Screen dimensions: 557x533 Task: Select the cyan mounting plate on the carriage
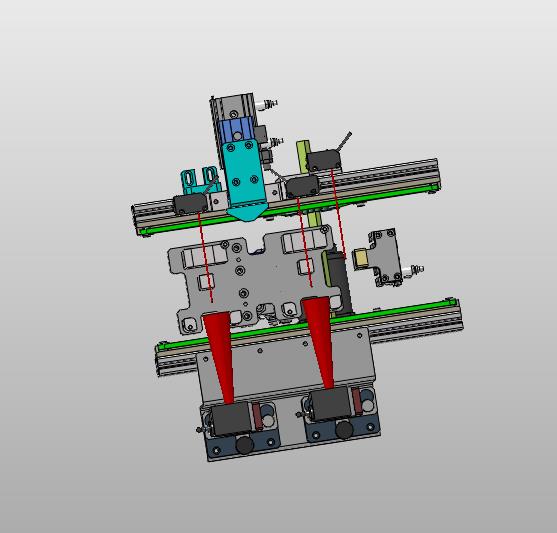pos(244,179)
